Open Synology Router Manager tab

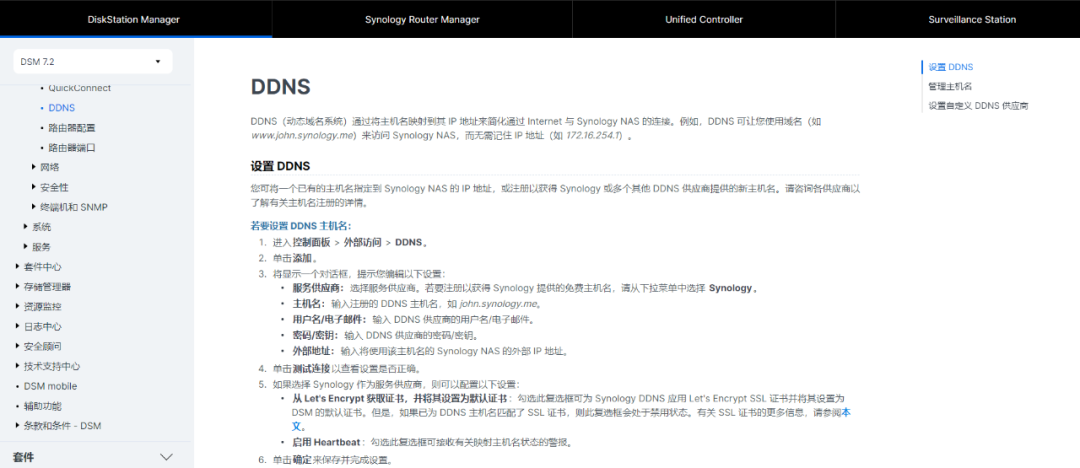(422, 19)
